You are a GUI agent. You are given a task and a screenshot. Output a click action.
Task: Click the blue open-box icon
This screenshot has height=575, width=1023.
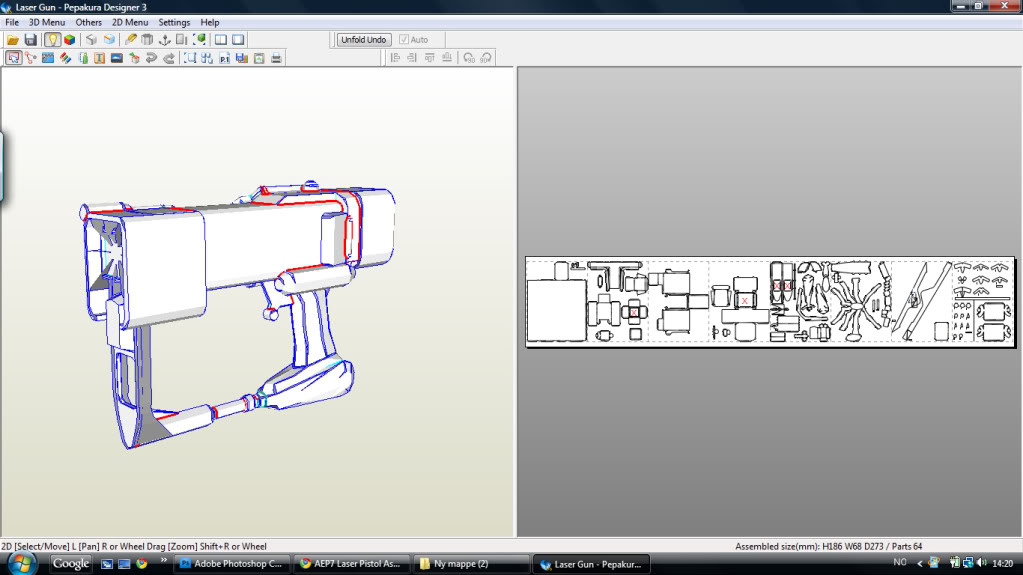pyautogui.click(x=109, y=40)
